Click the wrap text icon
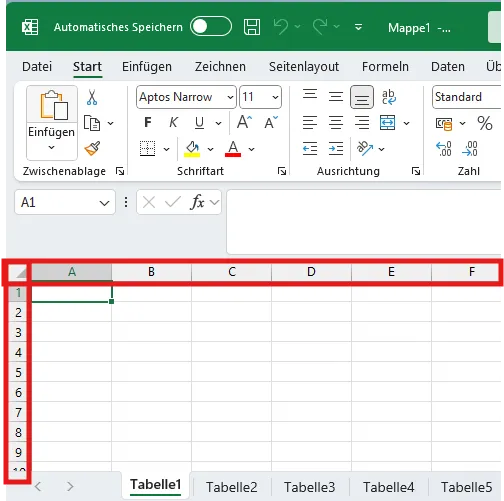Viewport: 504px width, 501px height. pyautogui.click(x=388, y=97)
